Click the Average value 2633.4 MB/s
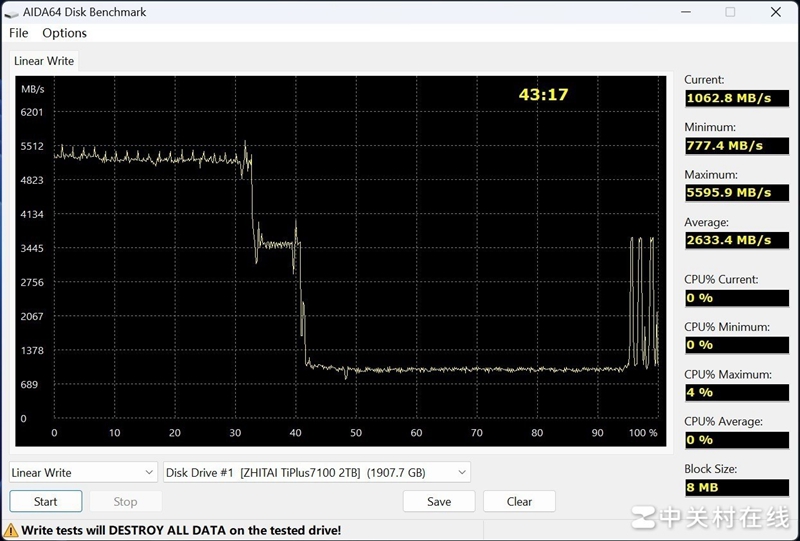Screen dimensions: 800x541 (737, 240)
